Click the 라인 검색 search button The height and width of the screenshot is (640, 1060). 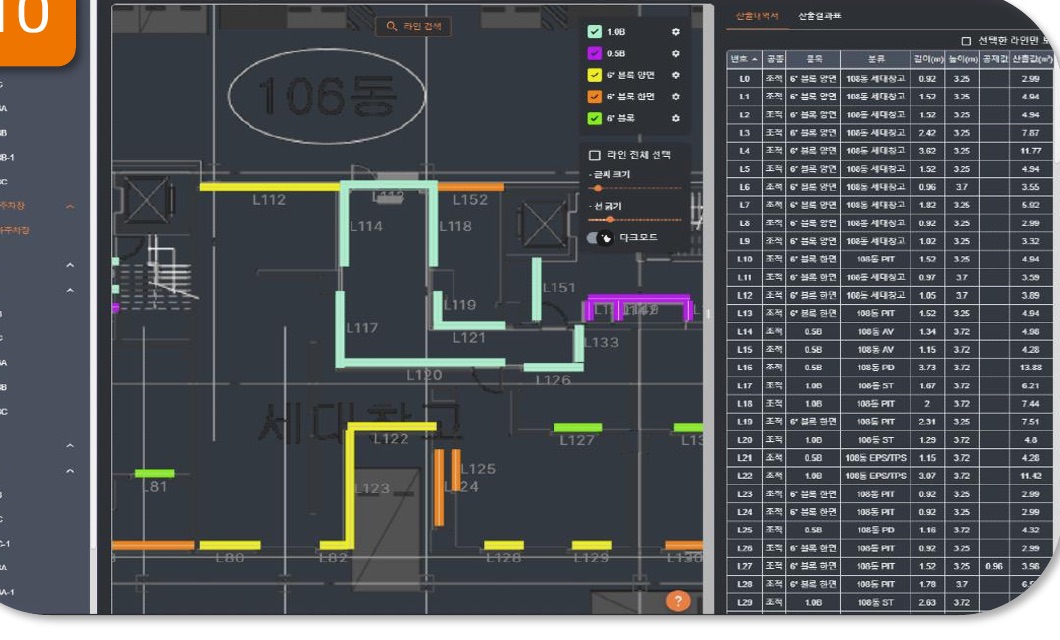pos(414,26)
